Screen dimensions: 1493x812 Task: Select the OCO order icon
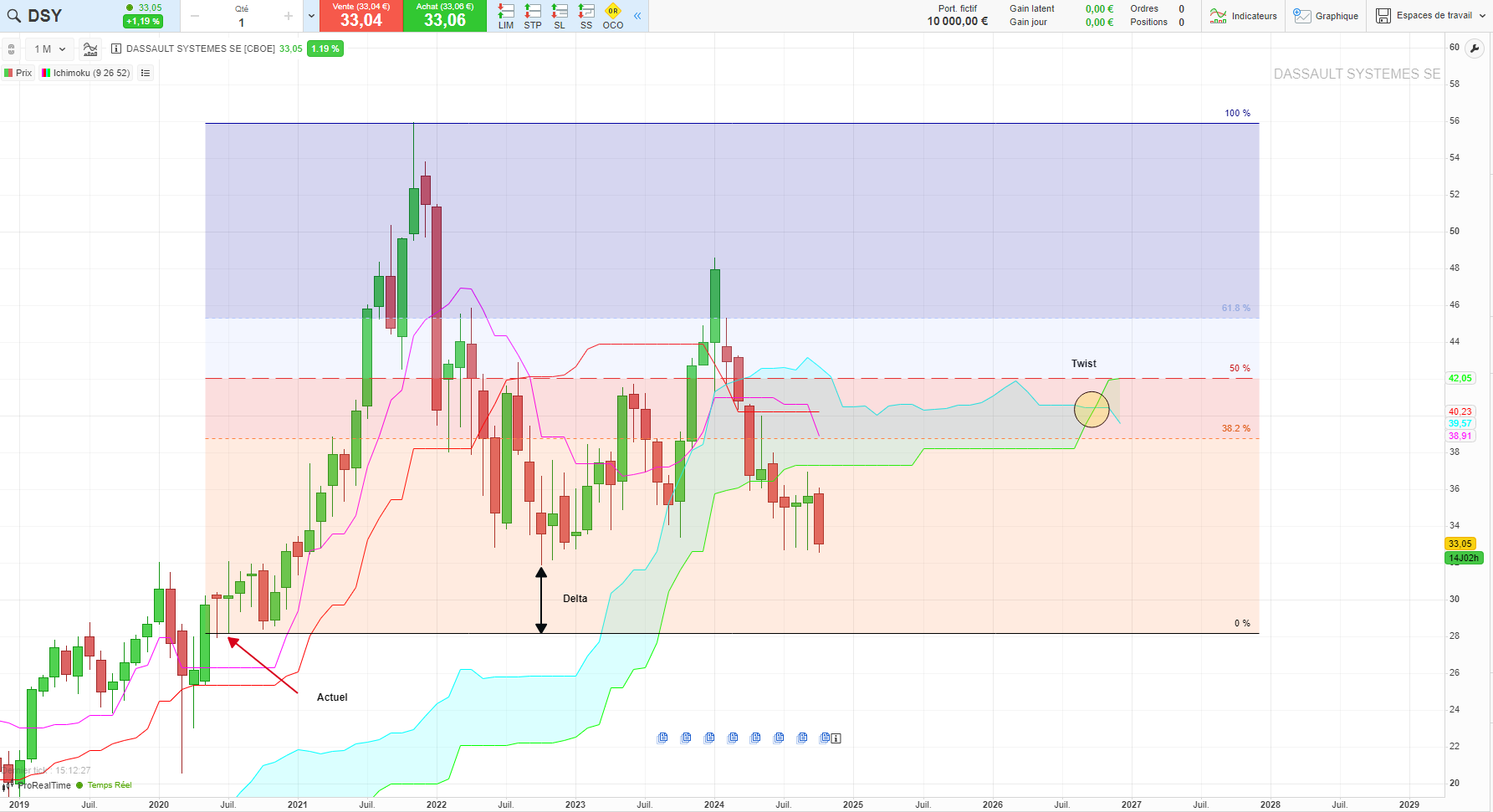coord(613,16)
